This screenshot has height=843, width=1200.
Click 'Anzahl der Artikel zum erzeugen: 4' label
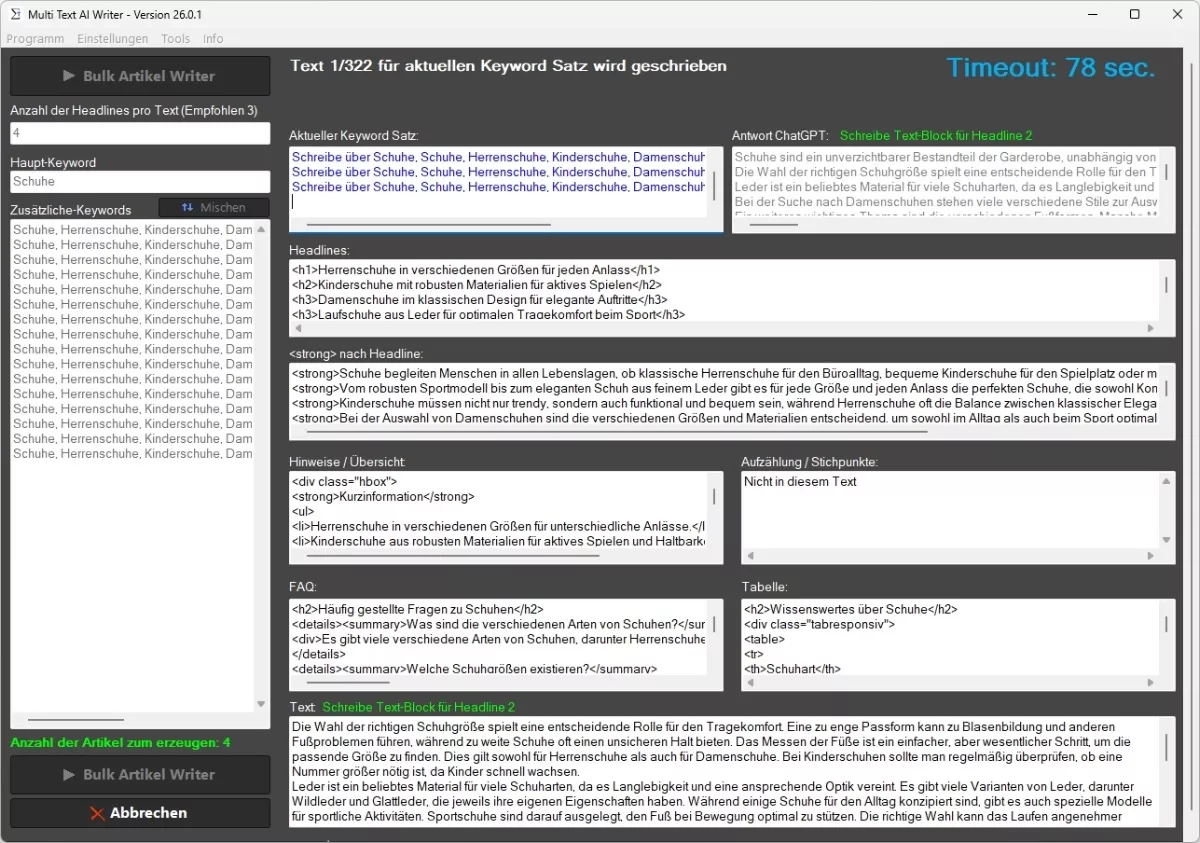tap(120, 743)
